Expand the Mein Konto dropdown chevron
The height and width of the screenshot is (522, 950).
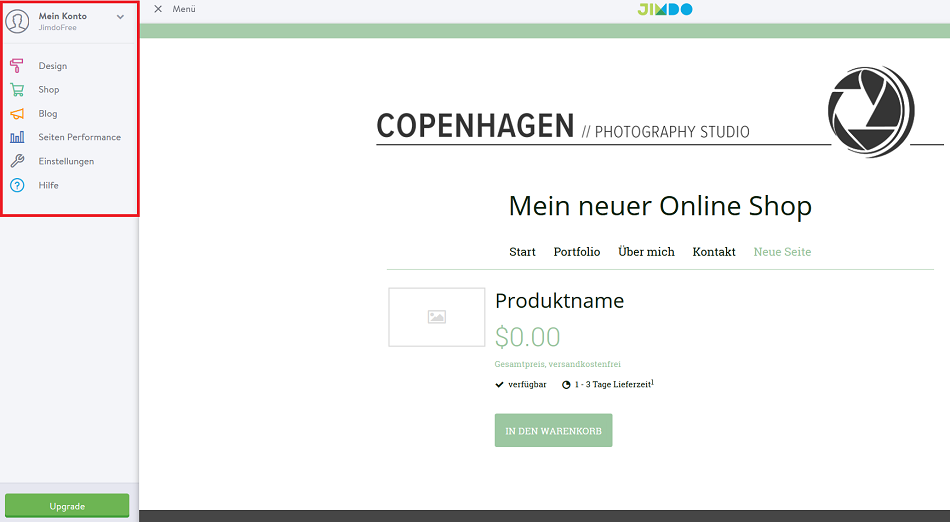(x=121, y=17)
